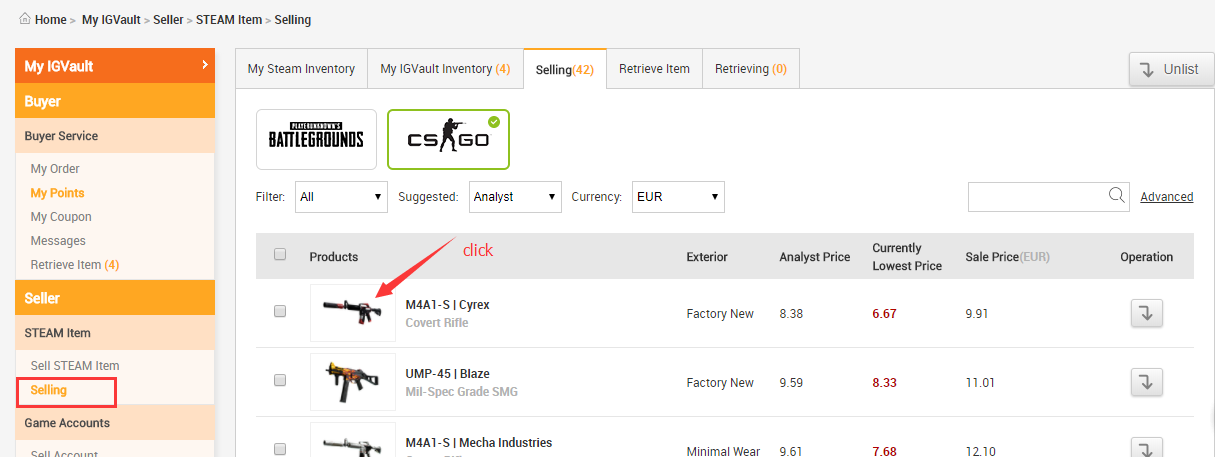Screen dimensions: 1215x457
Task: Open Selling link in sidebar
Action: pyautogui.click(x=49, y=390)
